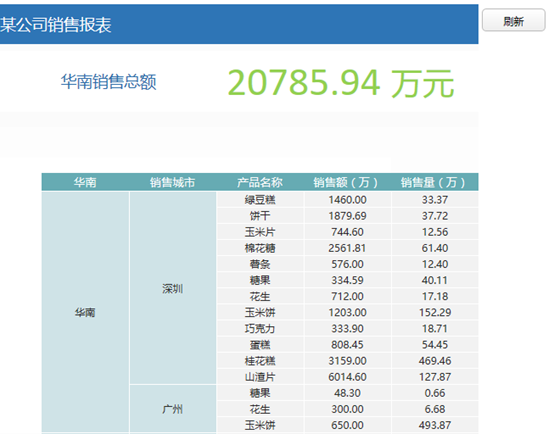Select the 6014.60 sales amount cell
This screenshot has height=434, width=554.
(x=348, y=377)
